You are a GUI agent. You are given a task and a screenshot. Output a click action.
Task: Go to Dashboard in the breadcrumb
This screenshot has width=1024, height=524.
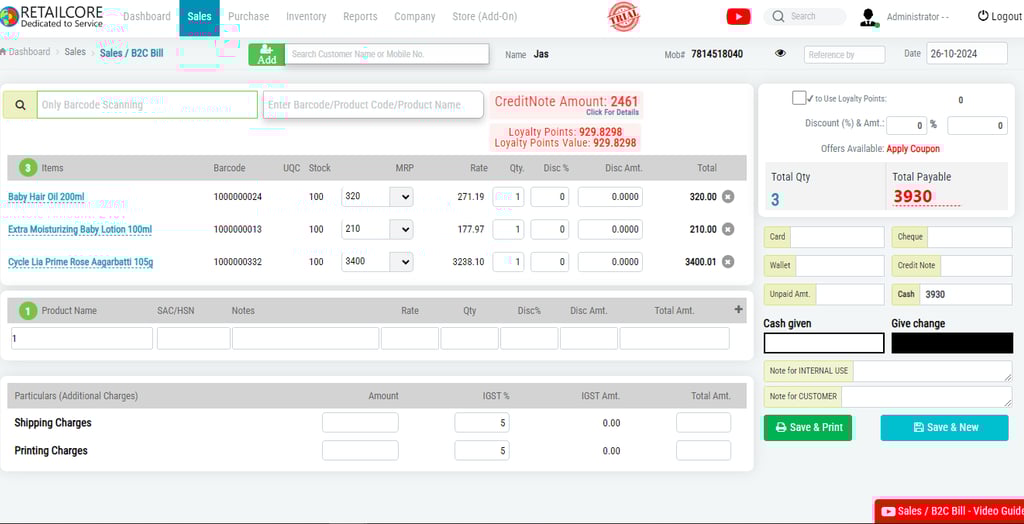pos(29,52)
